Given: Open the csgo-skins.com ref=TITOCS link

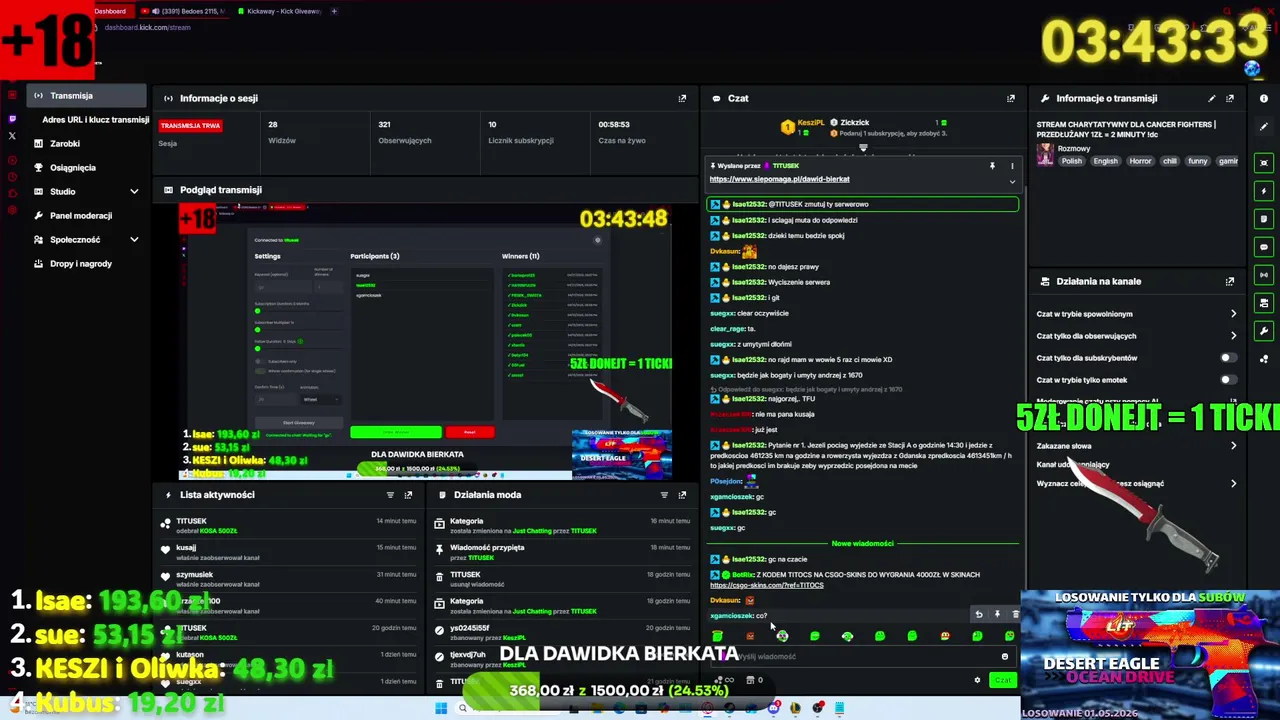Looking at the screenshot, I should [x=766, y=585].
